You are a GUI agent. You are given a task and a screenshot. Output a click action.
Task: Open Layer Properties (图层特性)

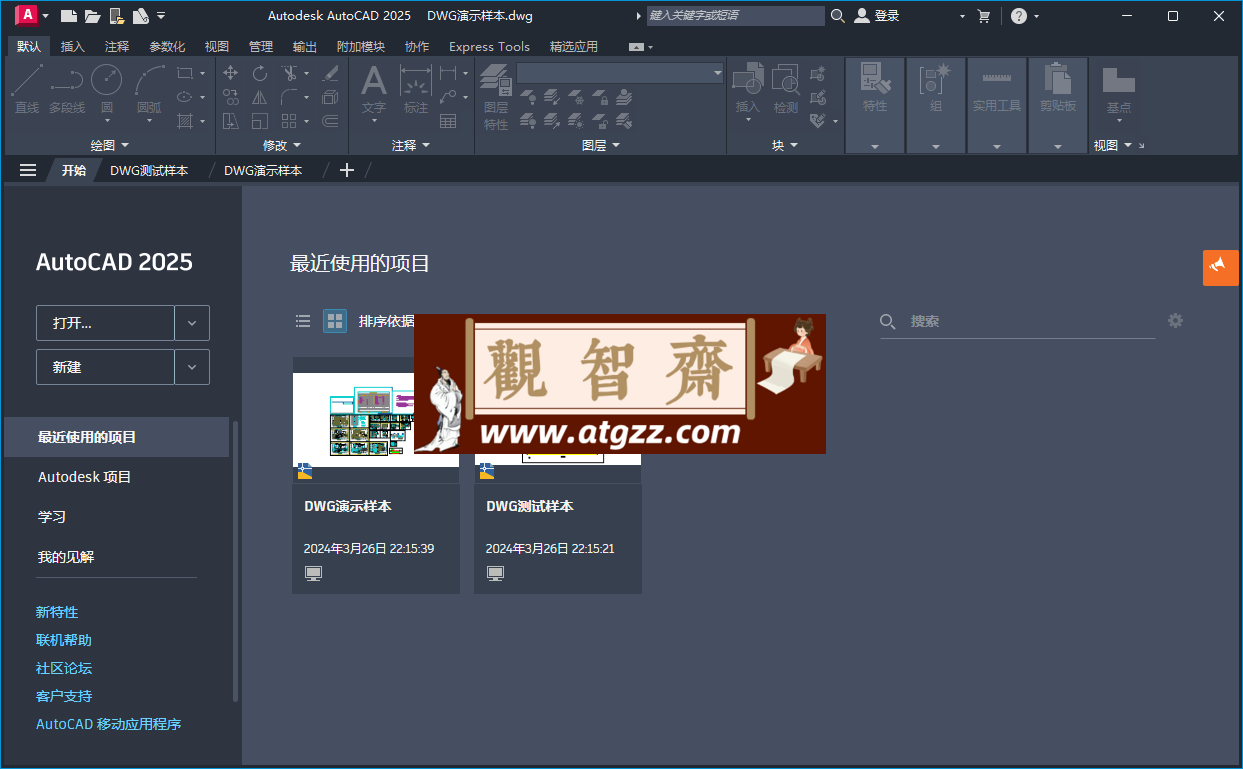click(496, 96)
